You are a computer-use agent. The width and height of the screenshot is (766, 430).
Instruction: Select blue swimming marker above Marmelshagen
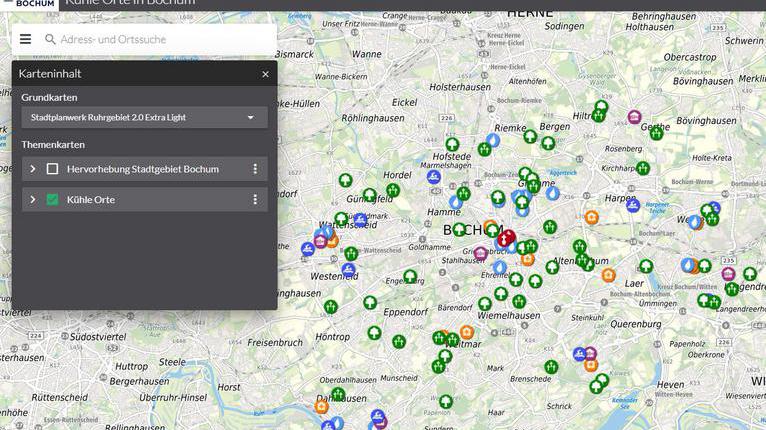[x=433, y=177]
